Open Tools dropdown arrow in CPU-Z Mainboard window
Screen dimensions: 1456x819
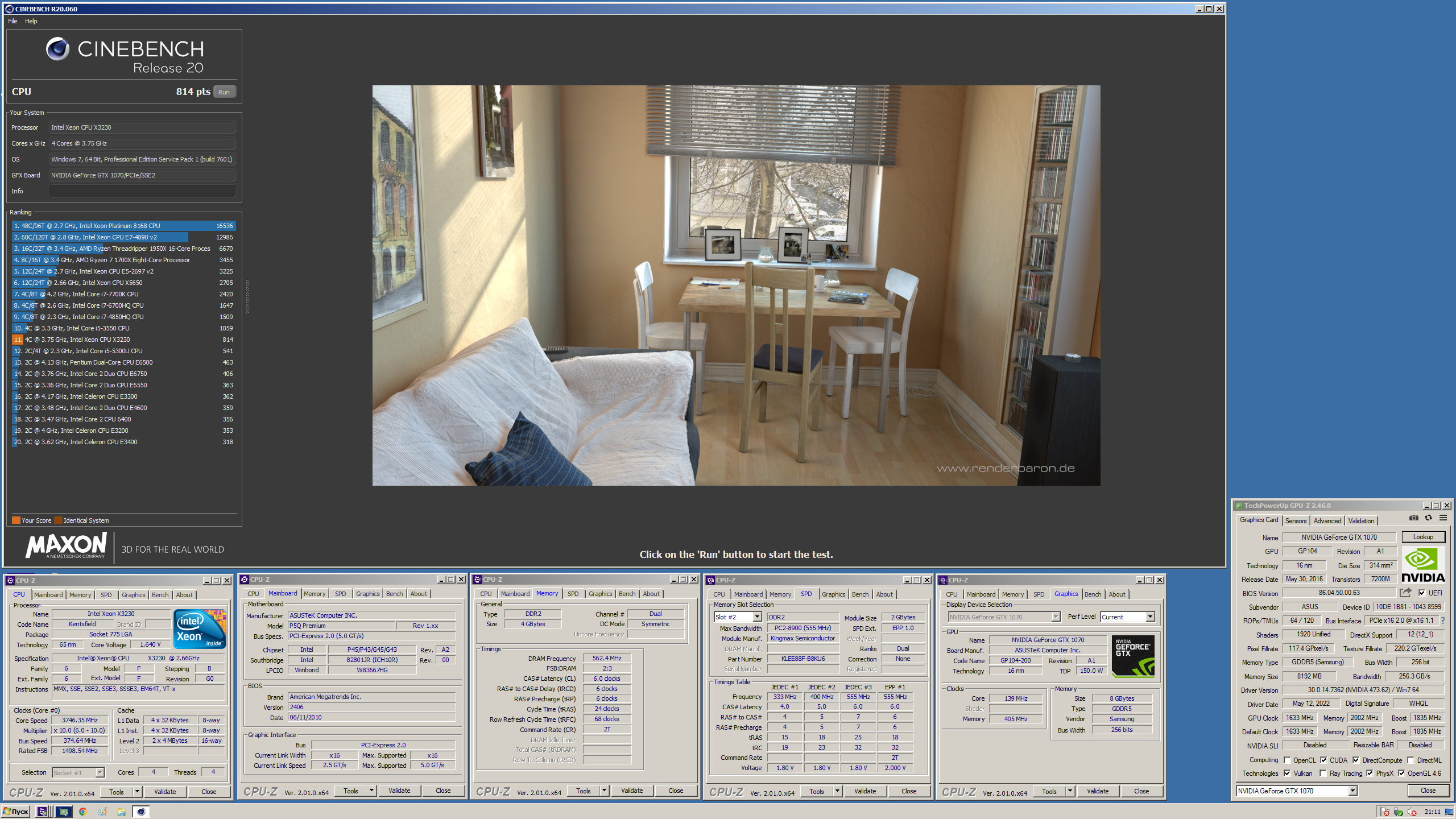click(x=371, y=791)
